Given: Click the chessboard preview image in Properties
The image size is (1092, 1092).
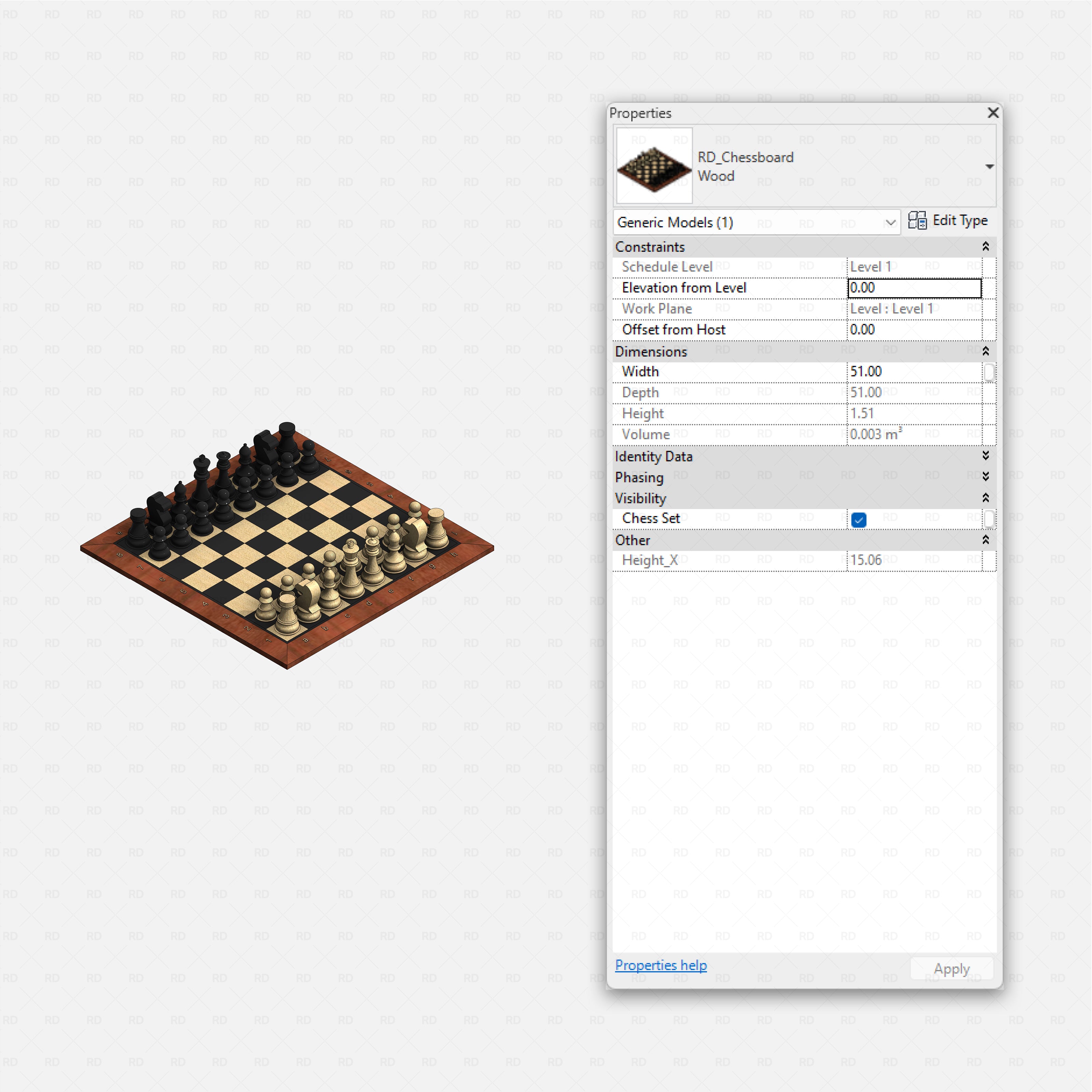Looking at the screenshot, I should pyautogui.click(x=654, y=165).
